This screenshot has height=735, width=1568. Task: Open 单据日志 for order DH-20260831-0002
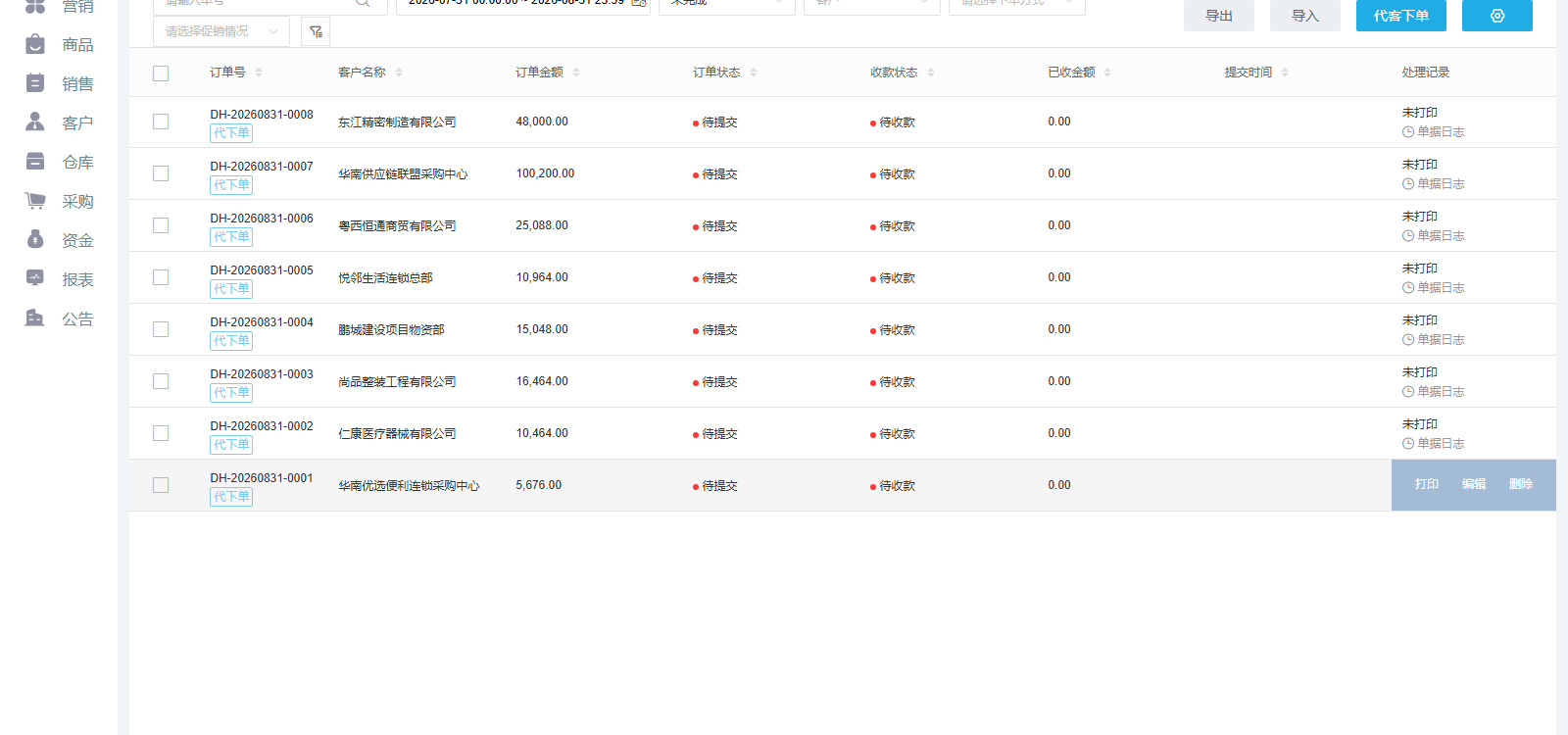tap(1434, 444)
